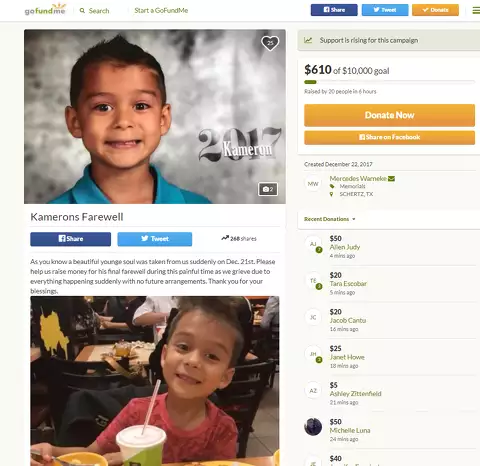Click the blue Share button under title
The height and width of the screenshot is (466, 480).
coord(71,239)
